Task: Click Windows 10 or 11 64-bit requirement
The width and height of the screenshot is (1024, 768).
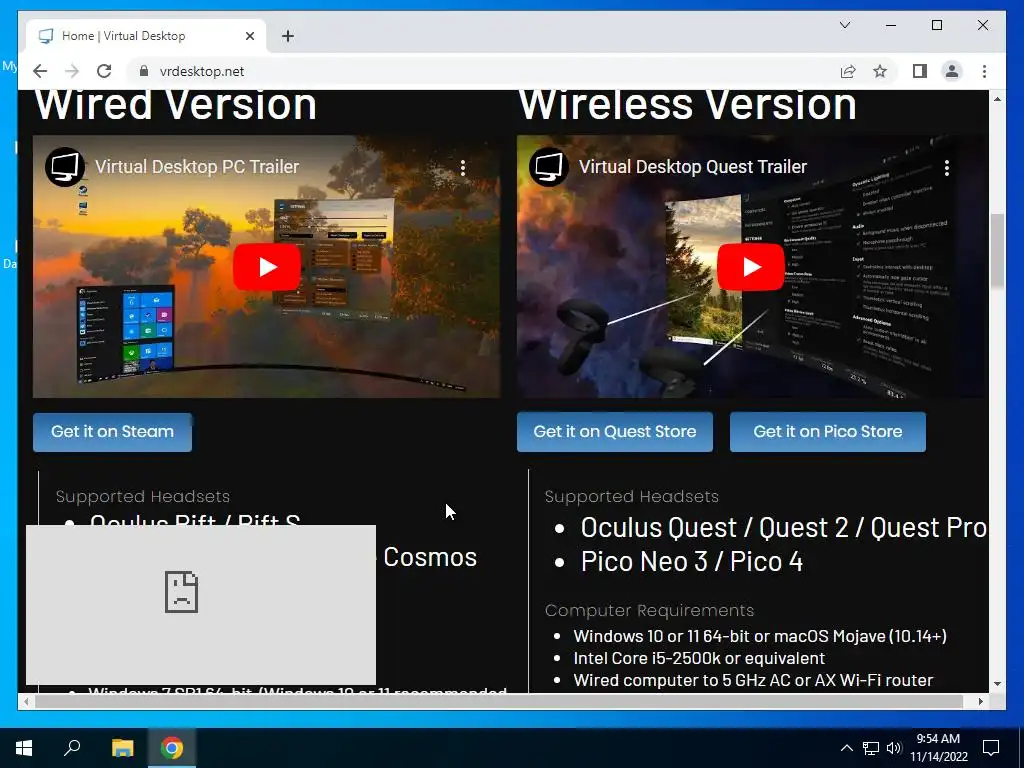Action: [760, 636]
